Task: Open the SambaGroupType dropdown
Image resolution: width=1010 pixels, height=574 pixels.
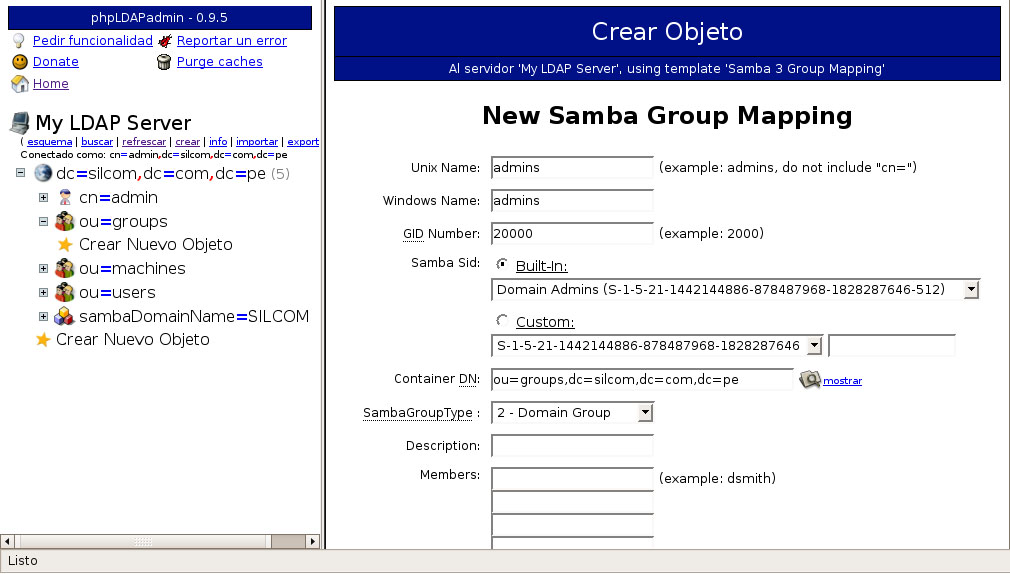Action: coord(645,412)
